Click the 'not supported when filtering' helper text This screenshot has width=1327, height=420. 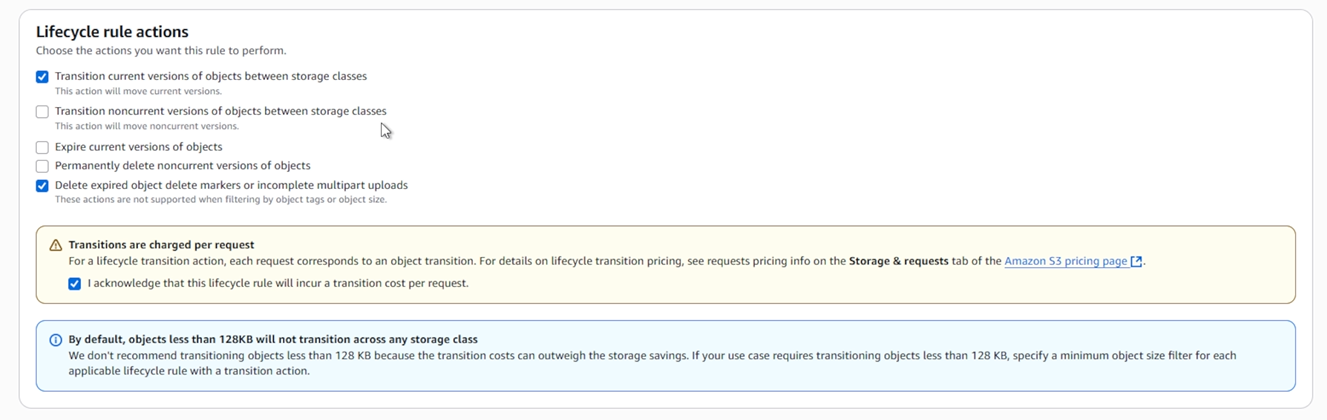[x=220, y=200]
